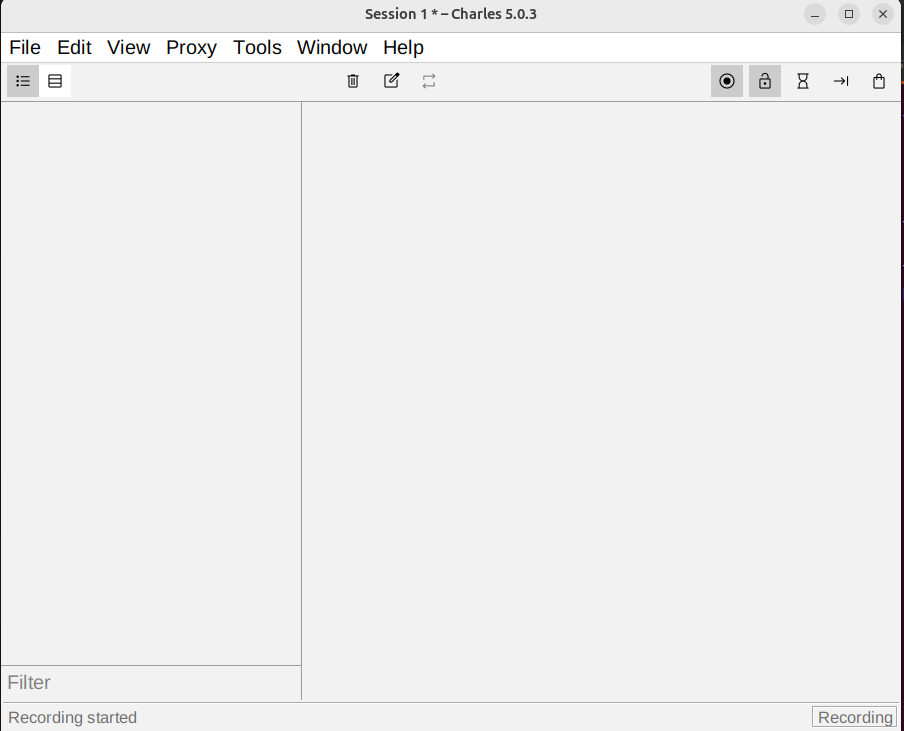Open Compose new request tool
904x731 pixels.
point(391,81)
